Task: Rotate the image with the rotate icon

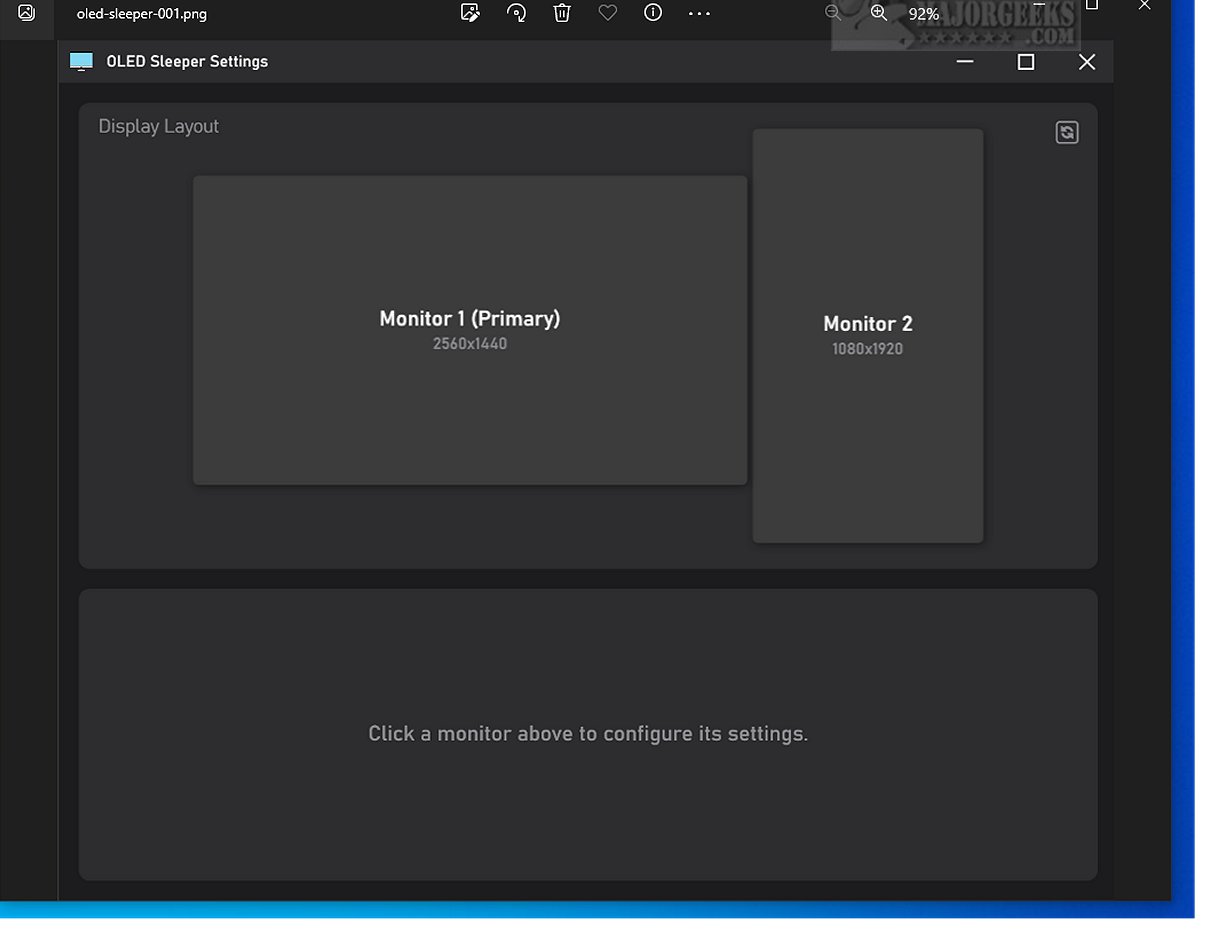Action: click(516, 13)
